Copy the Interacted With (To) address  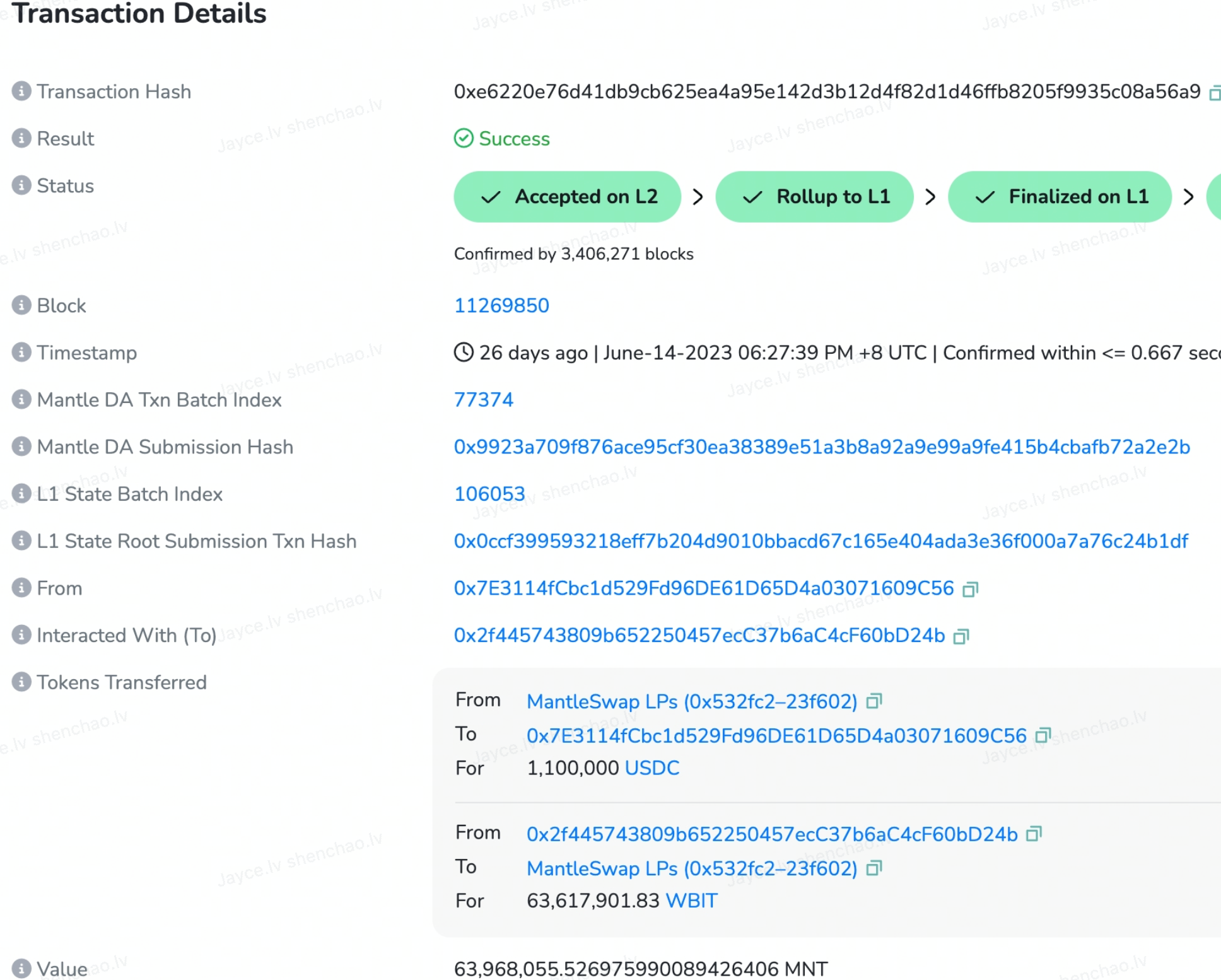click(960, 636)
